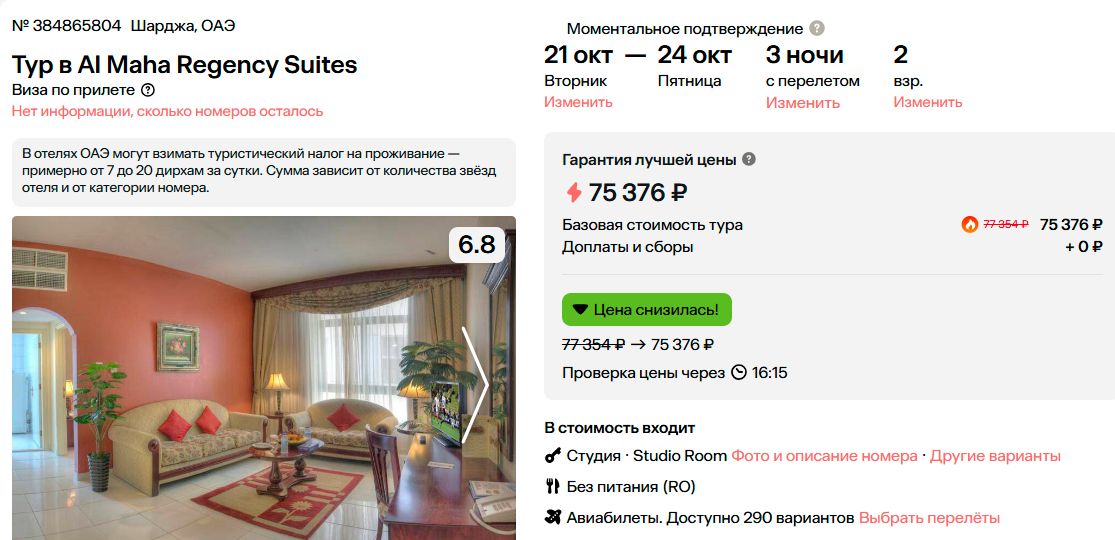Select flights via "Выбрать перелёты"
1115x540 pixels.
pyautogui.click(x=929, y=518)
